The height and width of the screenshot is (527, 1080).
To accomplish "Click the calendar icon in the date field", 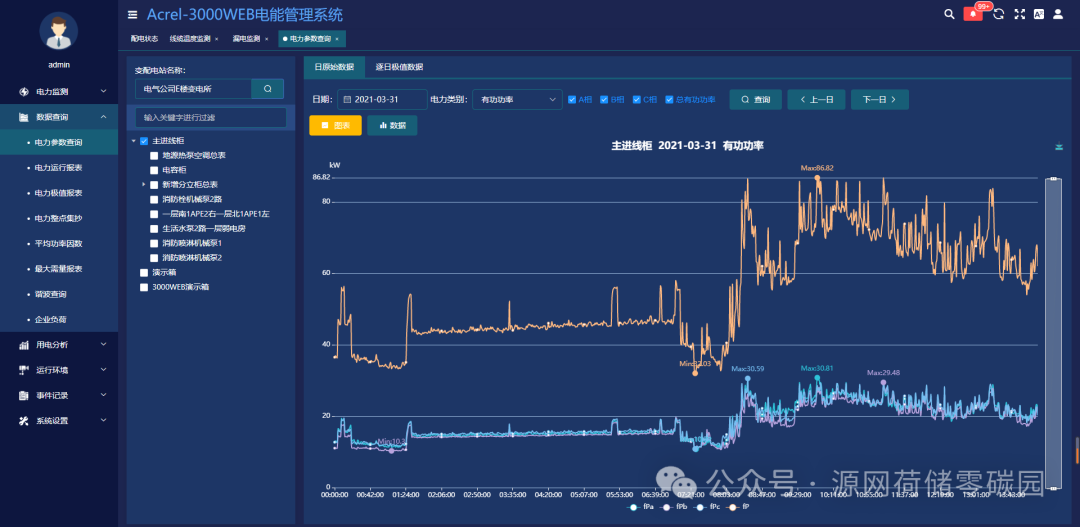I will (x=347, y=99).
